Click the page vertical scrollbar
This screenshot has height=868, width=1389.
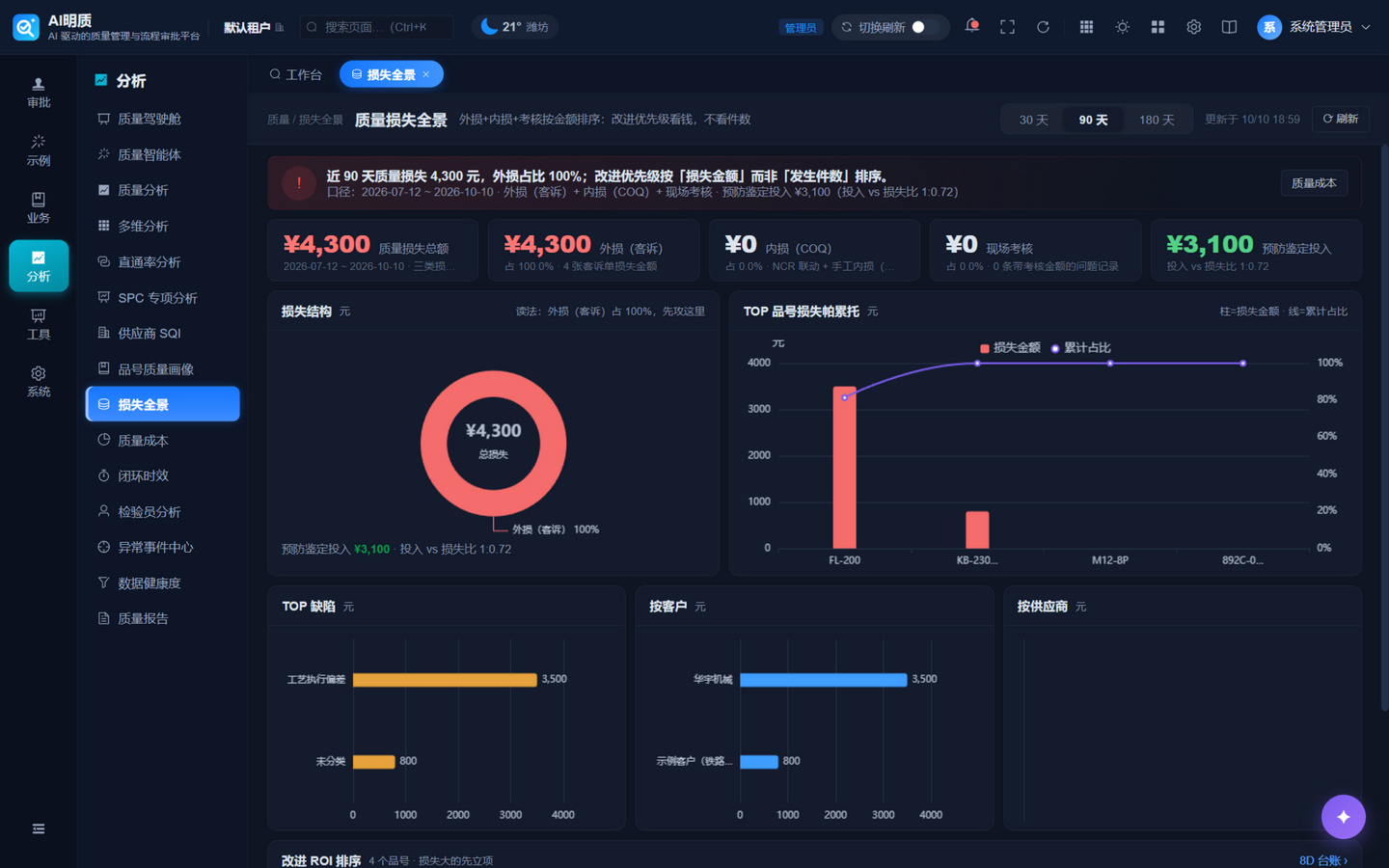click(1384, 429)
